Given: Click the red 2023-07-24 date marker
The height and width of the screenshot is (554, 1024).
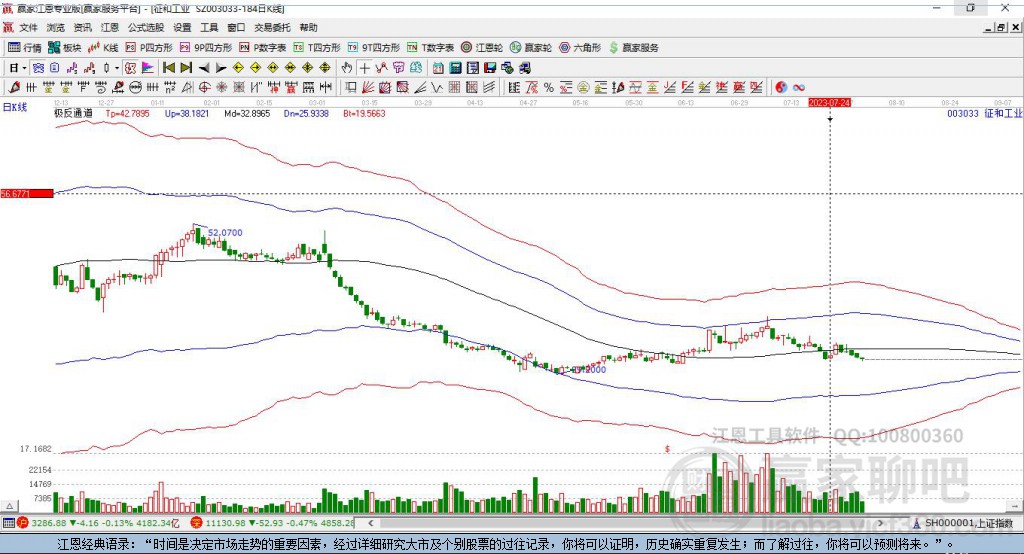Looking at the screenshot, I should coord(829,103).
